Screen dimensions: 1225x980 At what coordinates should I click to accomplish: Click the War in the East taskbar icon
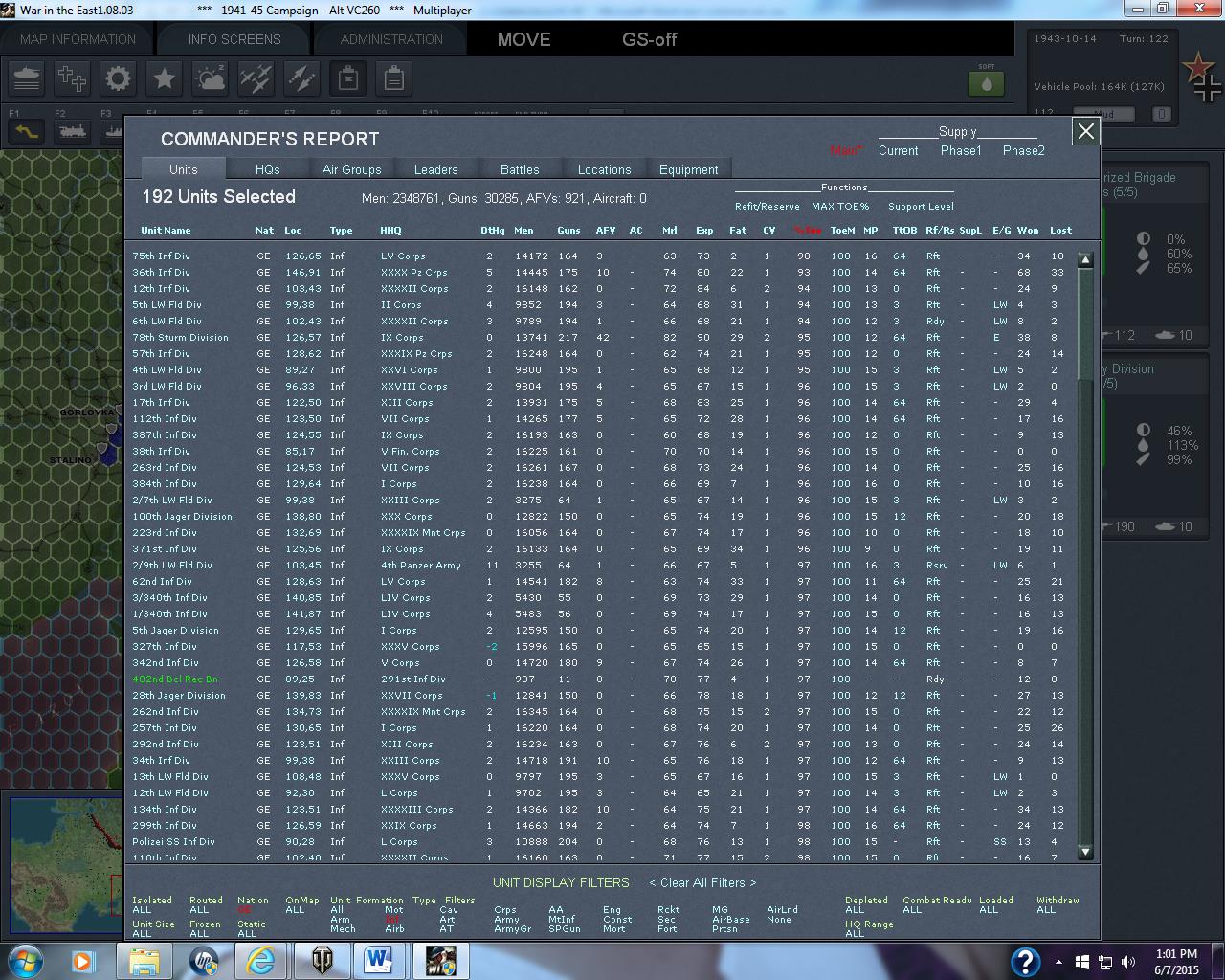coord(440,960)
